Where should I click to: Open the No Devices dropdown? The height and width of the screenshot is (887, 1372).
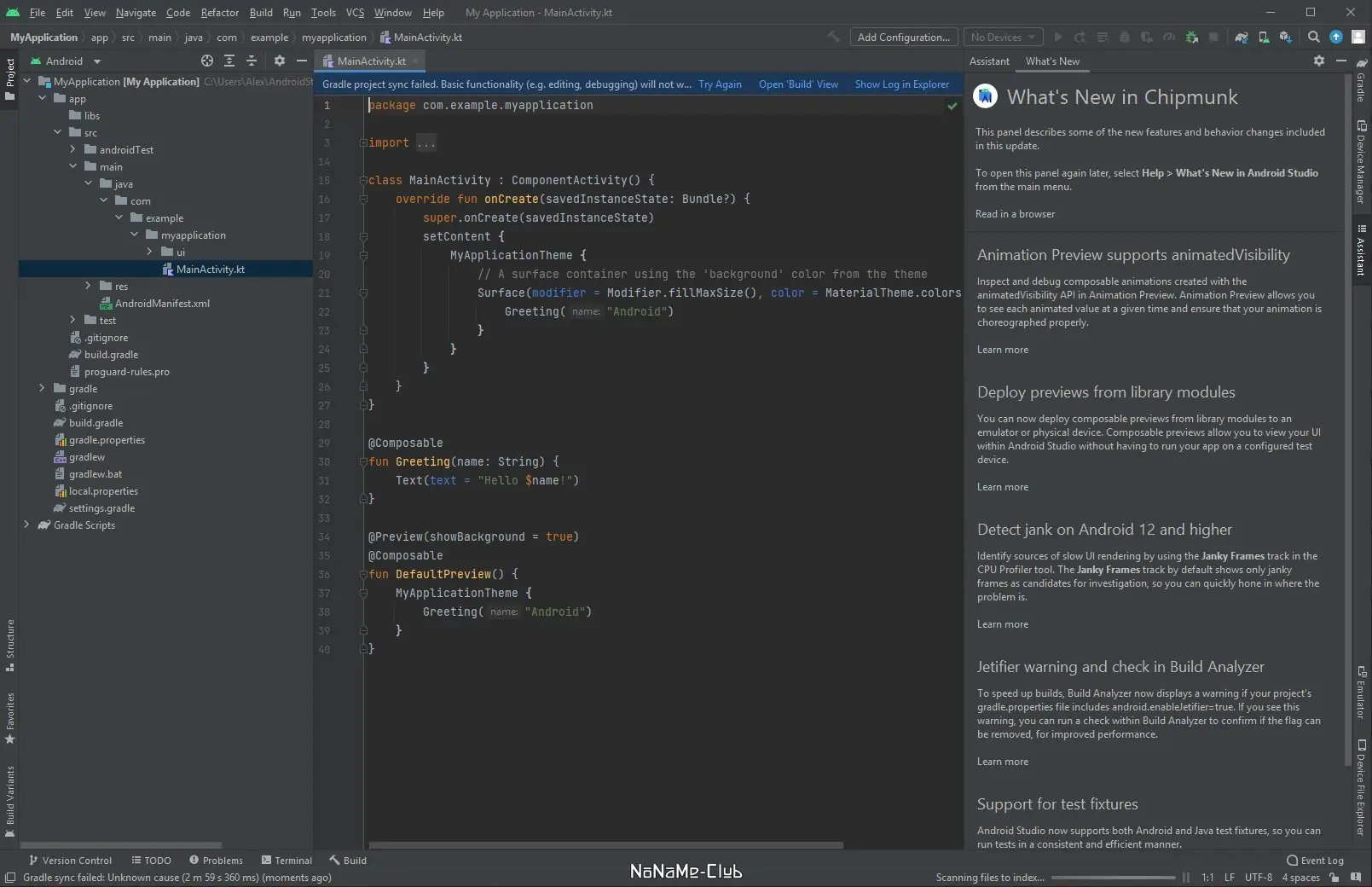(x=1003, y=38)
